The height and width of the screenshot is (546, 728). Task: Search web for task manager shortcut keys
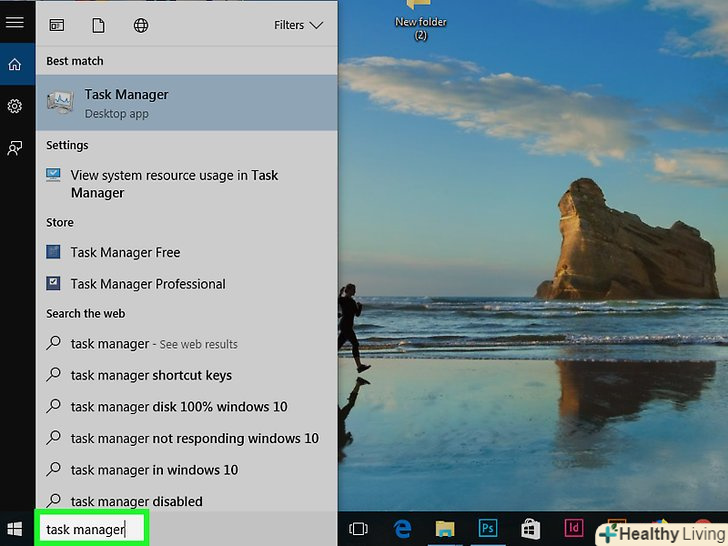[x=151, y=376]
